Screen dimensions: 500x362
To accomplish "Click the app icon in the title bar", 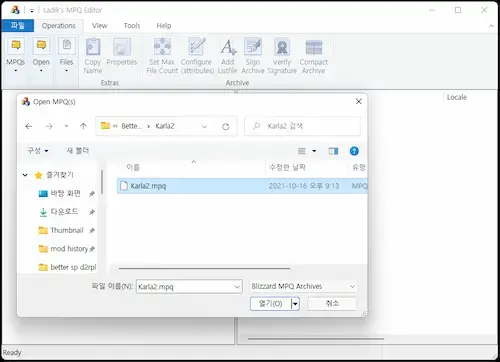I will pyautogui.click(x=15, y=10).
